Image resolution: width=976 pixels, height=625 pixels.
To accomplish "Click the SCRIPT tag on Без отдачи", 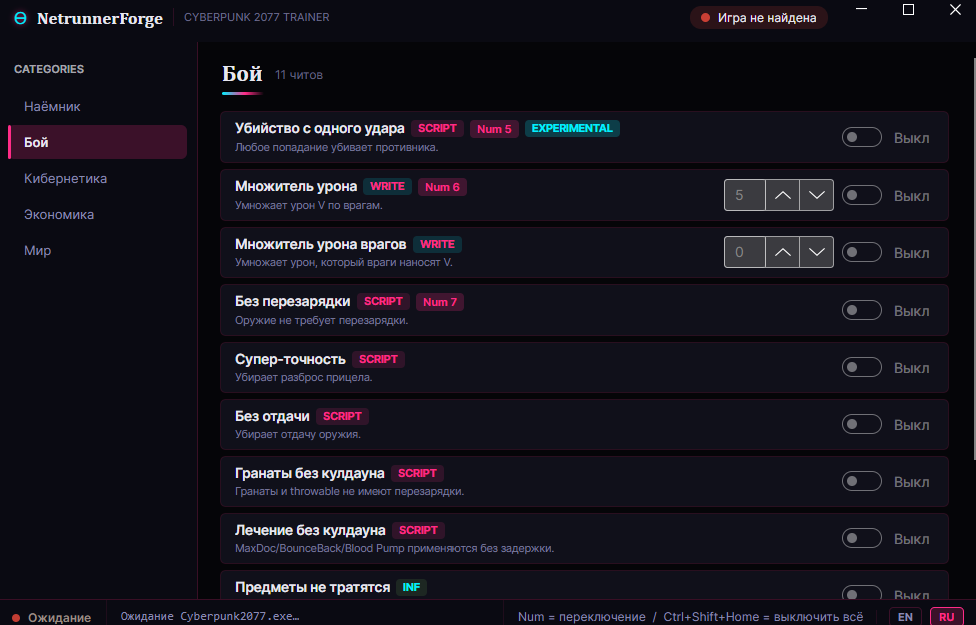I will point(342,416).
